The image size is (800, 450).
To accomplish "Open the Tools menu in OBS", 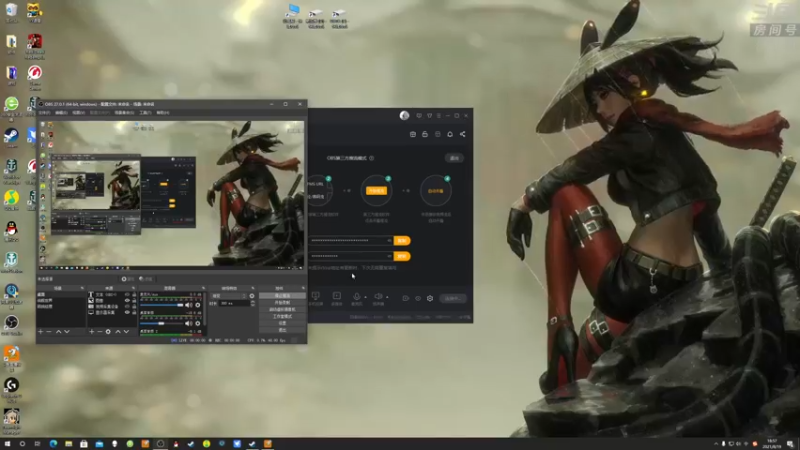I will (145, 113).
